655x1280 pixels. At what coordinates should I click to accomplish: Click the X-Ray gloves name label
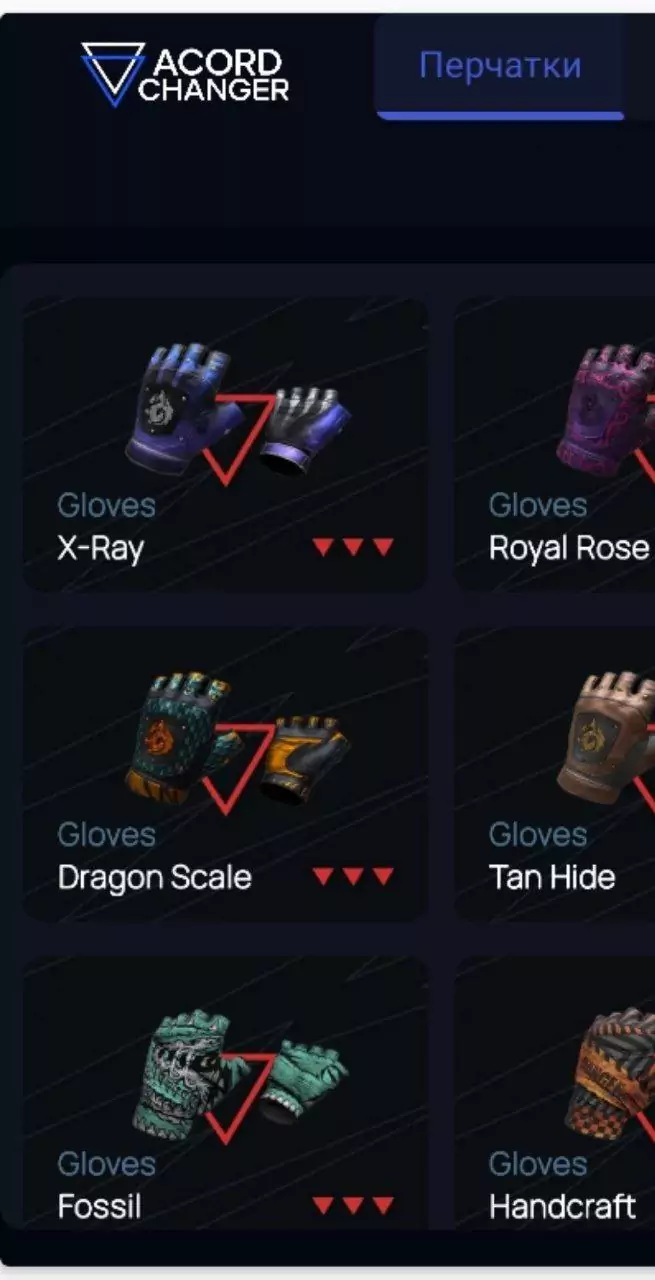click(x=100, y=548)
